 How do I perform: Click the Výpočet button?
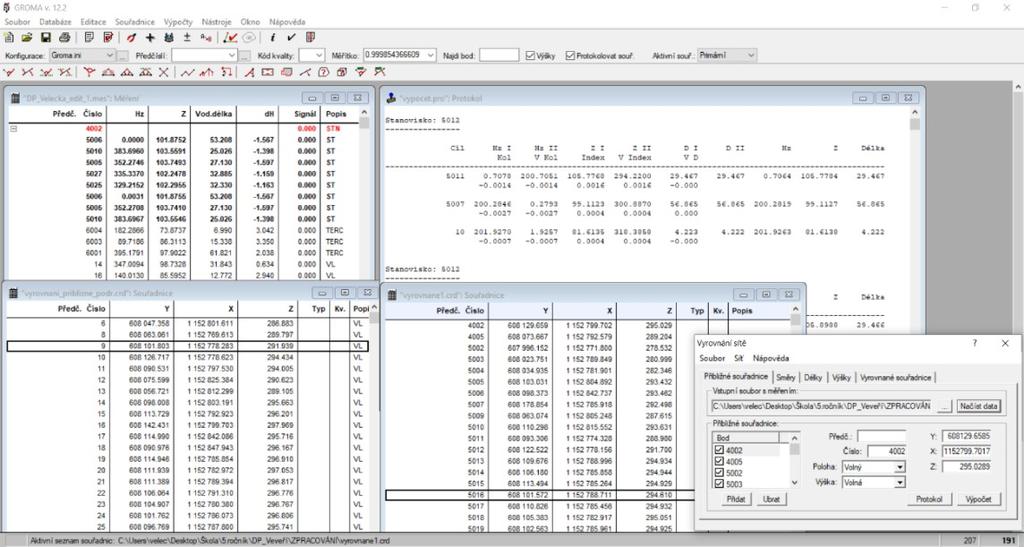pyautogui.click(x=978, y=499)
